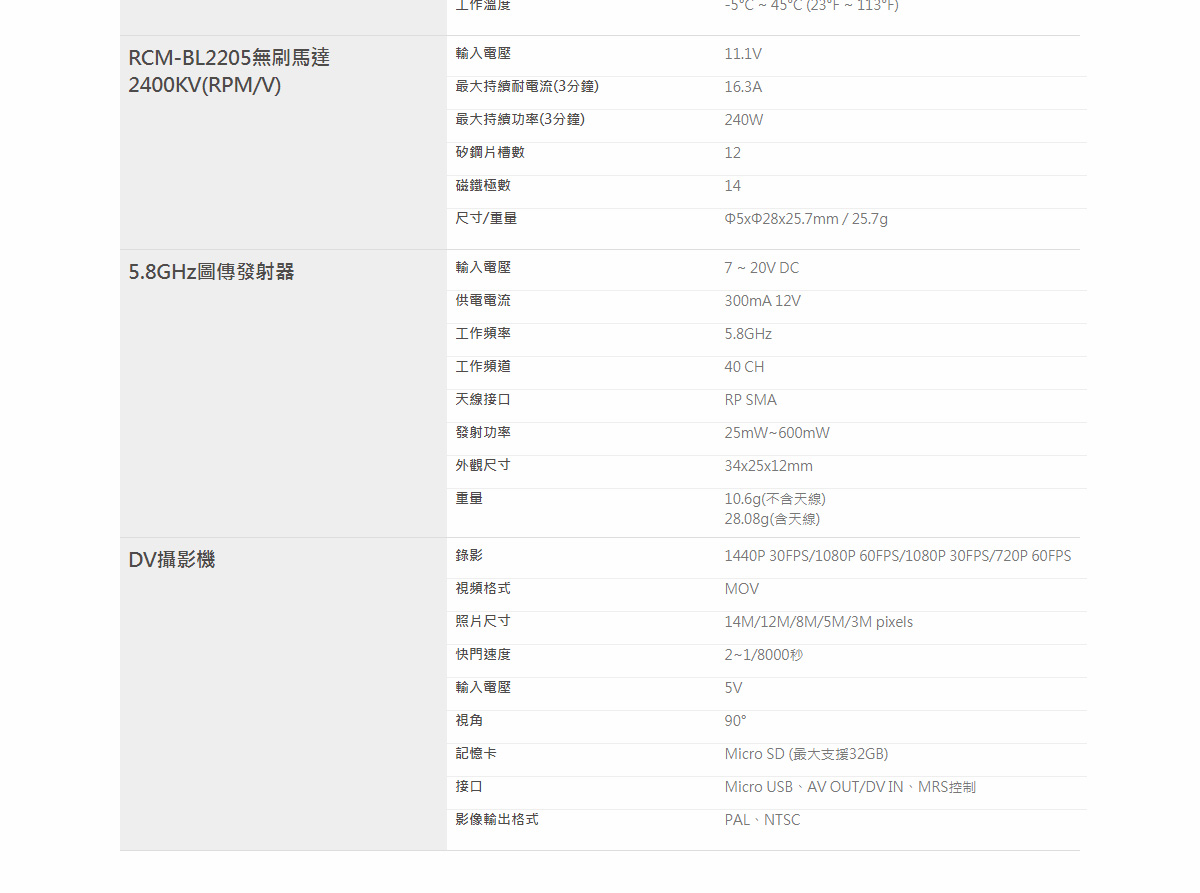This screenshot has width=1200, height=893.
Task: Click the Φ5xΦ28x25.7mm / 25.7g value
Action: (805, 219)
